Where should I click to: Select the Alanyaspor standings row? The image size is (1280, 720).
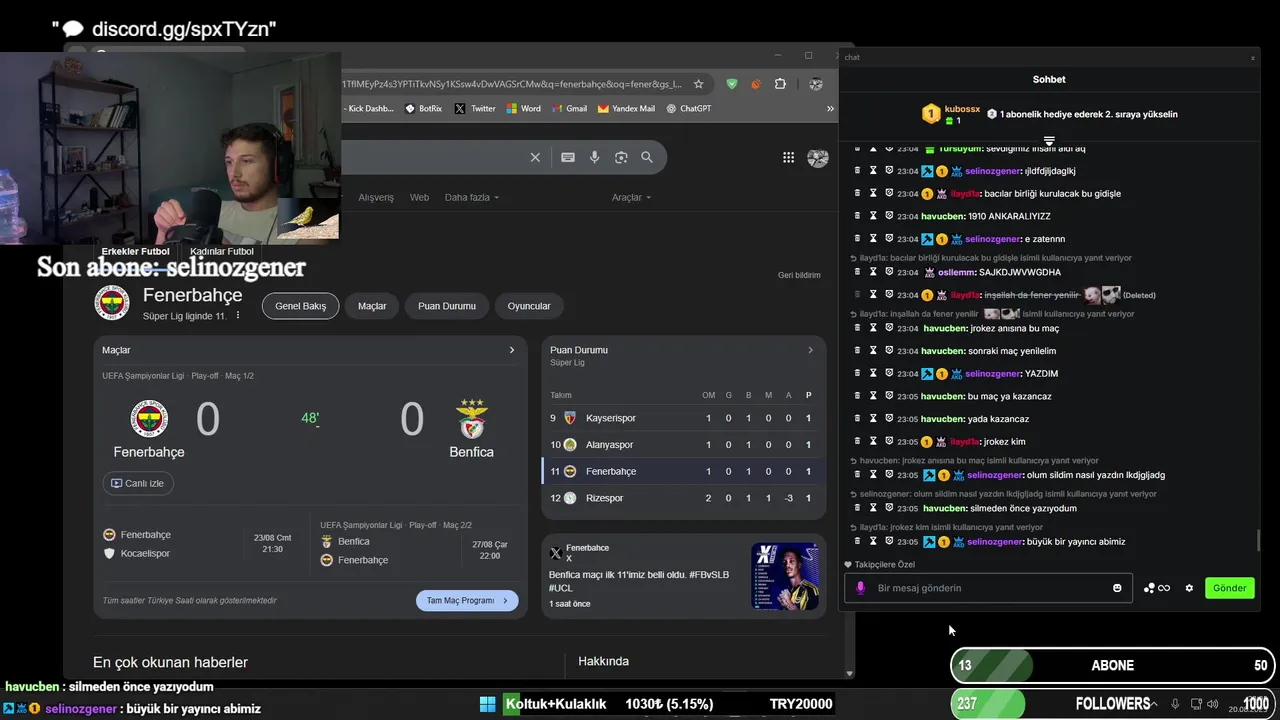[684, 444]
